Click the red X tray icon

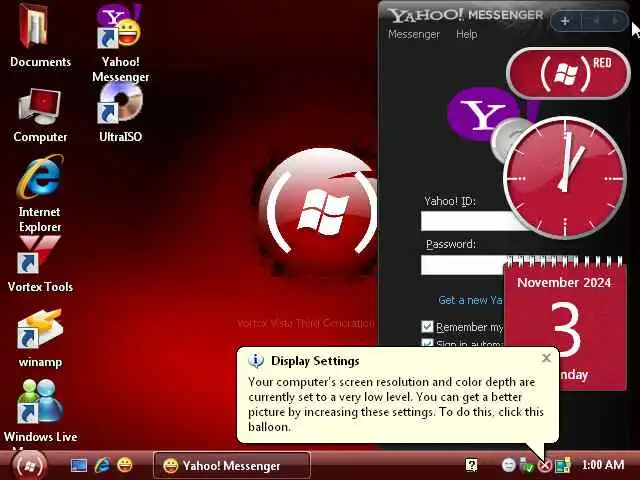tap(544, 465)
